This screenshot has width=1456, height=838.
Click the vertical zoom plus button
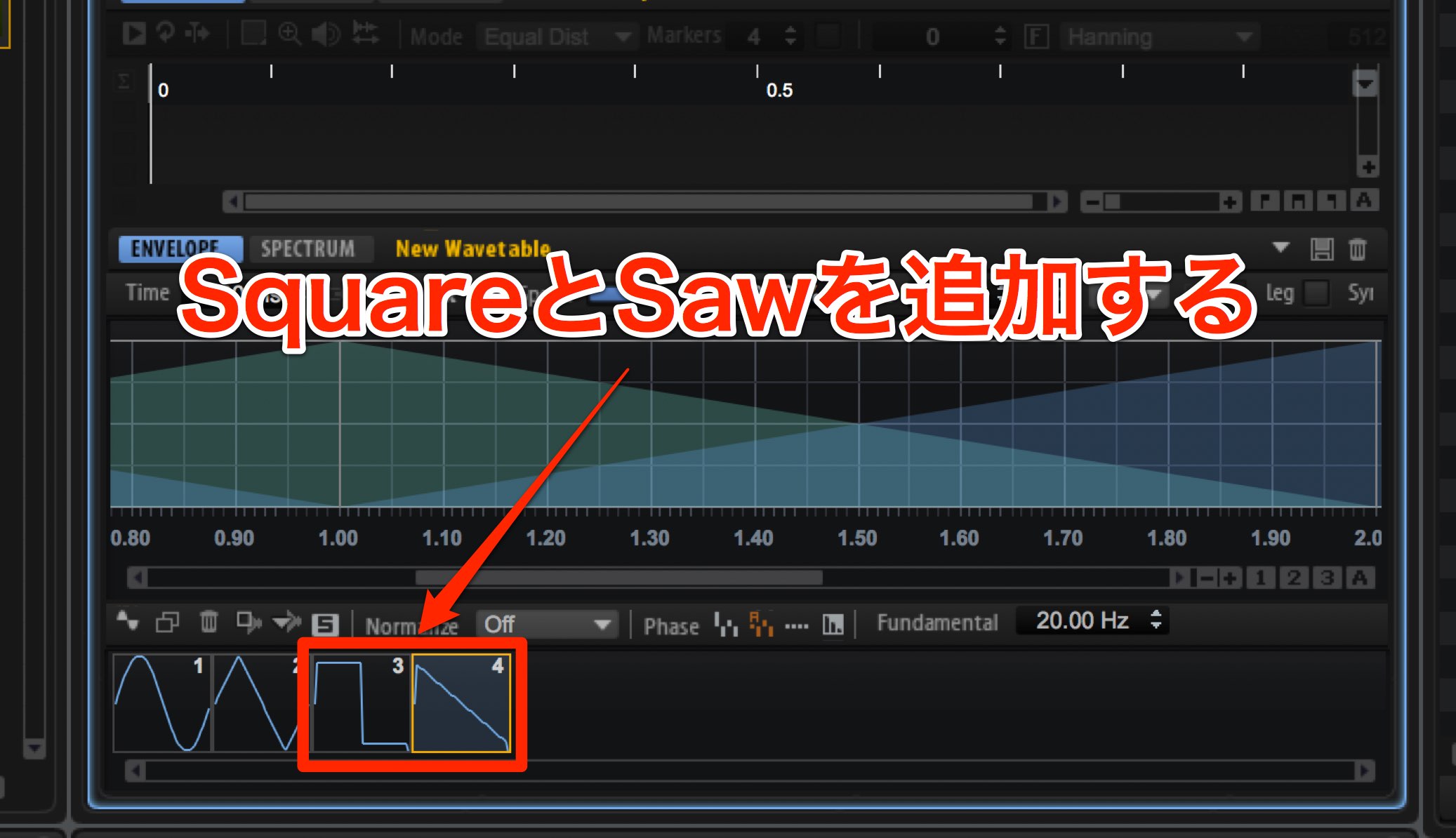(1368, 167)
